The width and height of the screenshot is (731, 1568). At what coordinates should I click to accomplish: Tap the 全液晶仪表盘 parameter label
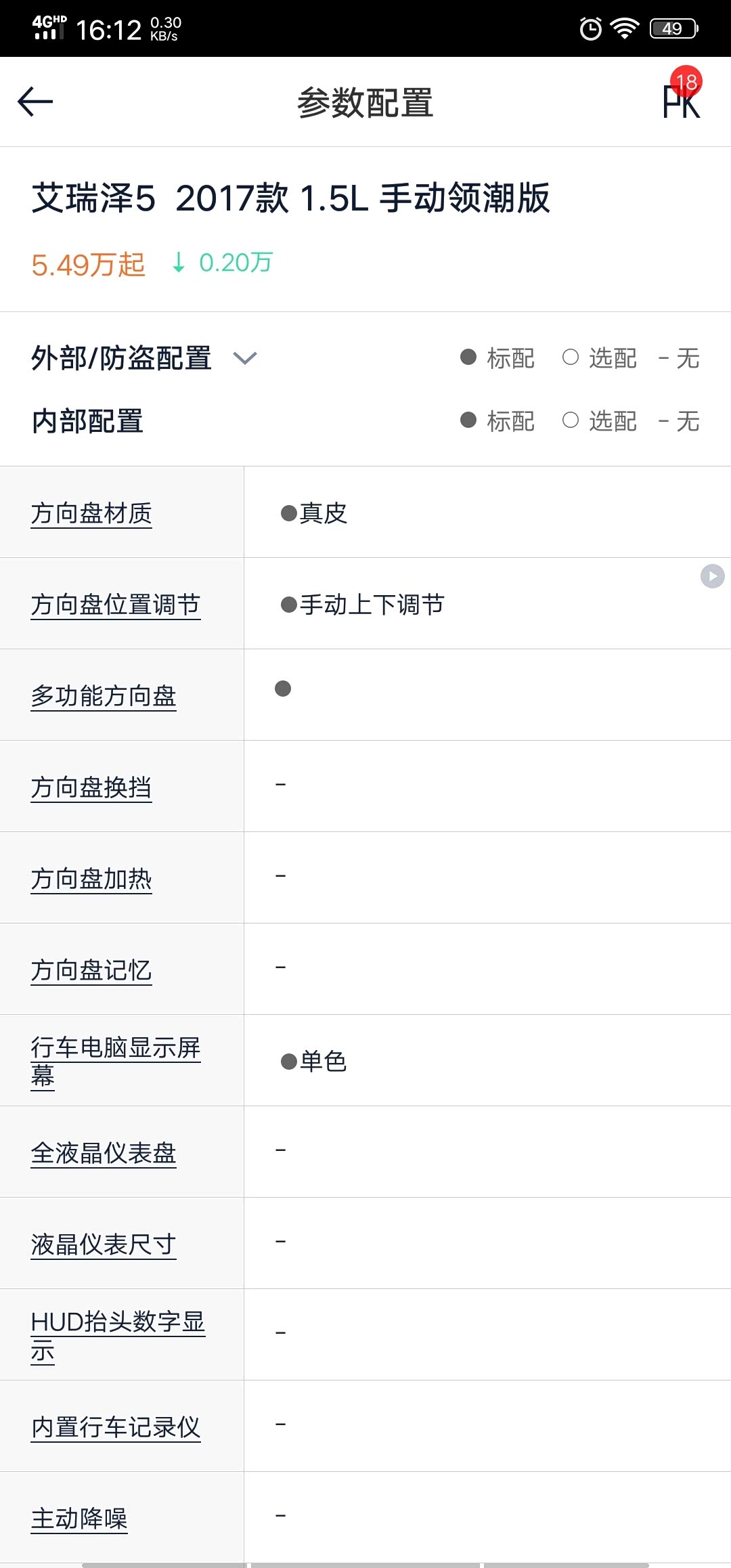click(x=104, y=1153)
